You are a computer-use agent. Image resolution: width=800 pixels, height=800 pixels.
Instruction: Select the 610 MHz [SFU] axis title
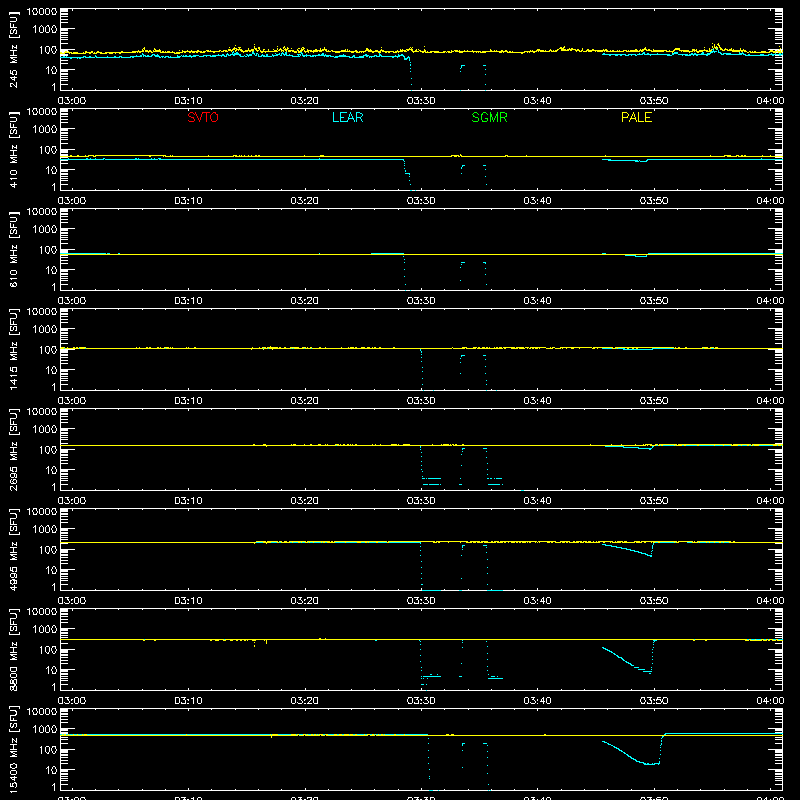click(x=13, y=250)
